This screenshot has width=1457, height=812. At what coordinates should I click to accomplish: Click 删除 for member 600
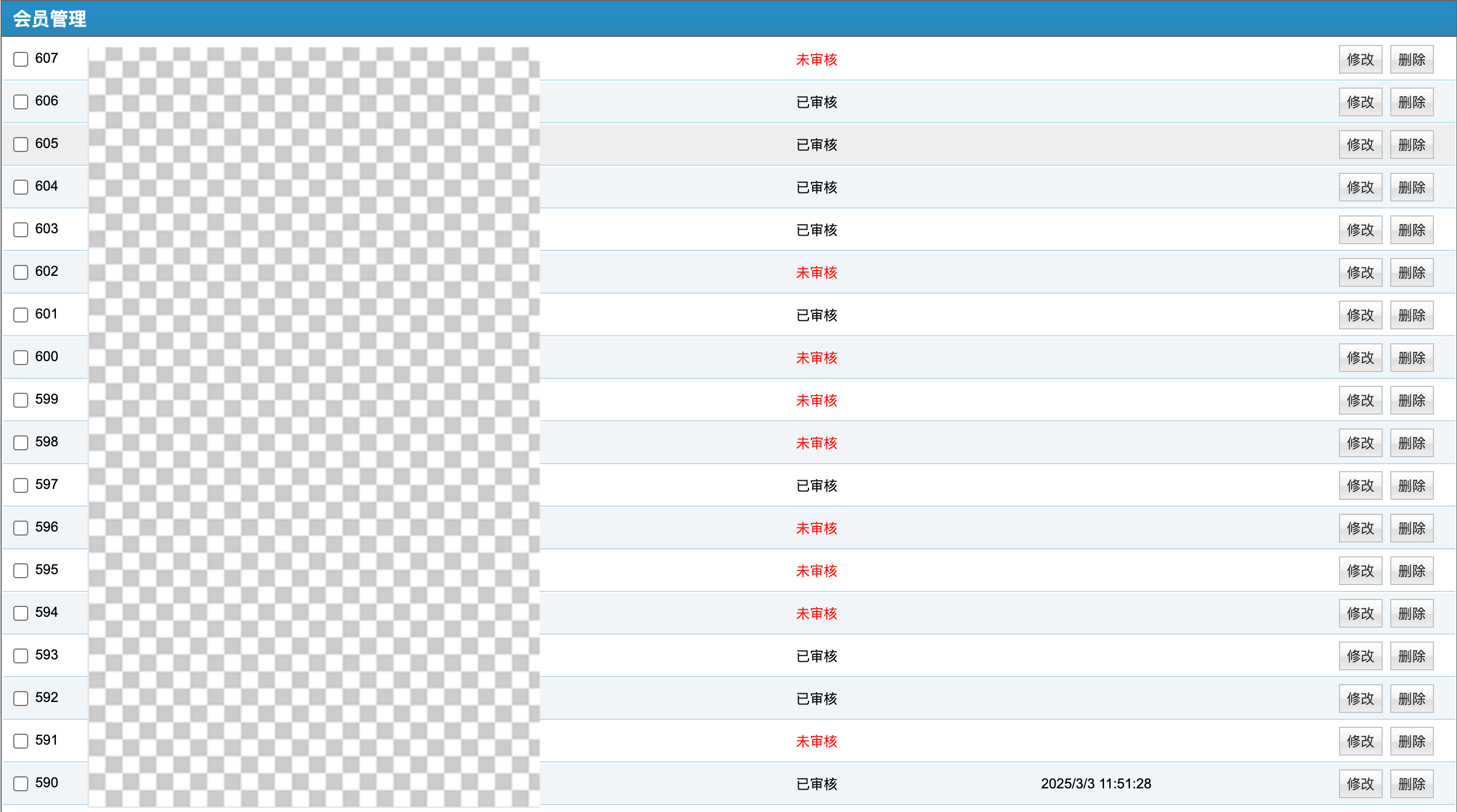point(1411,358)
